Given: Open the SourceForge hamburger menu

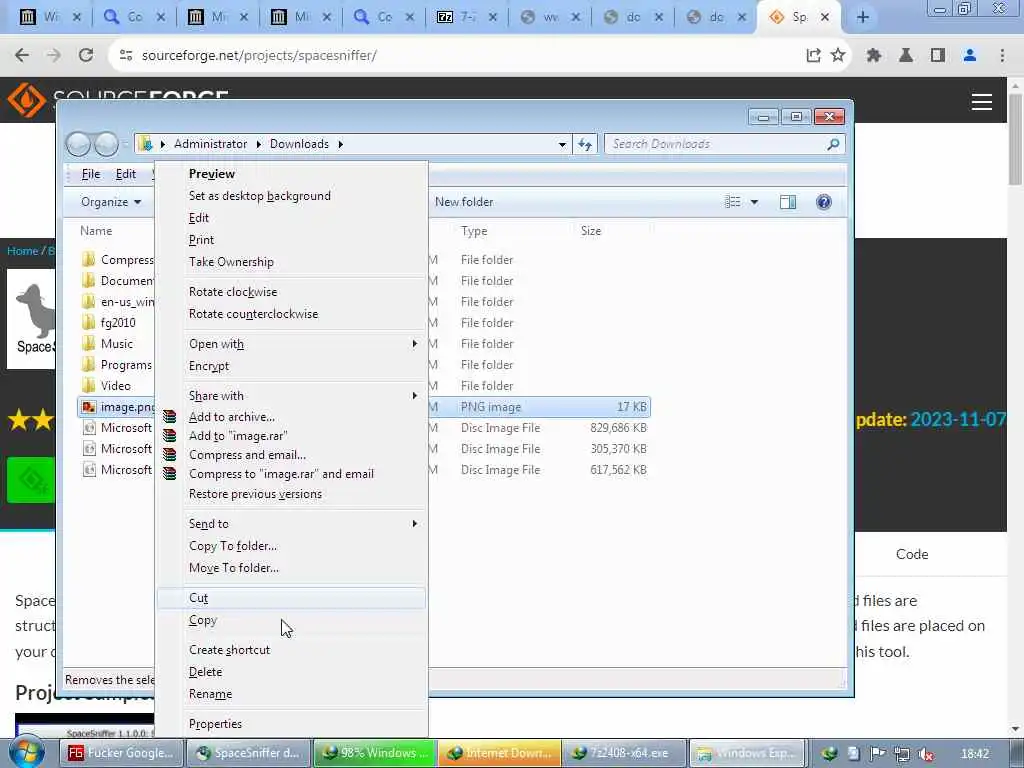Looking at the screenshot, I should click(x=982, y=102).
